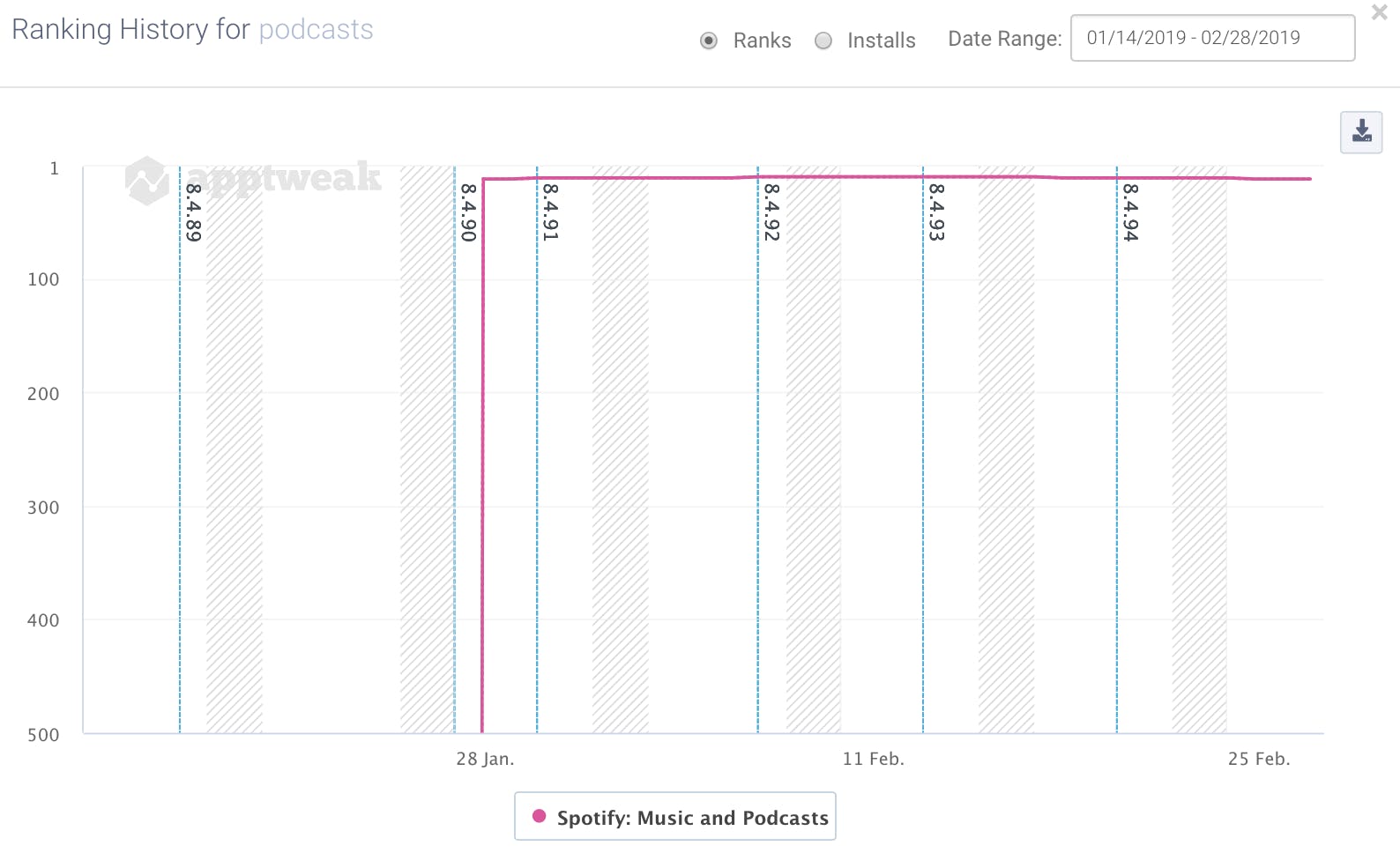Click the 11 Feb. axis label
Image resolution: width=1400 pixels, height=853 pixels.
873,759
